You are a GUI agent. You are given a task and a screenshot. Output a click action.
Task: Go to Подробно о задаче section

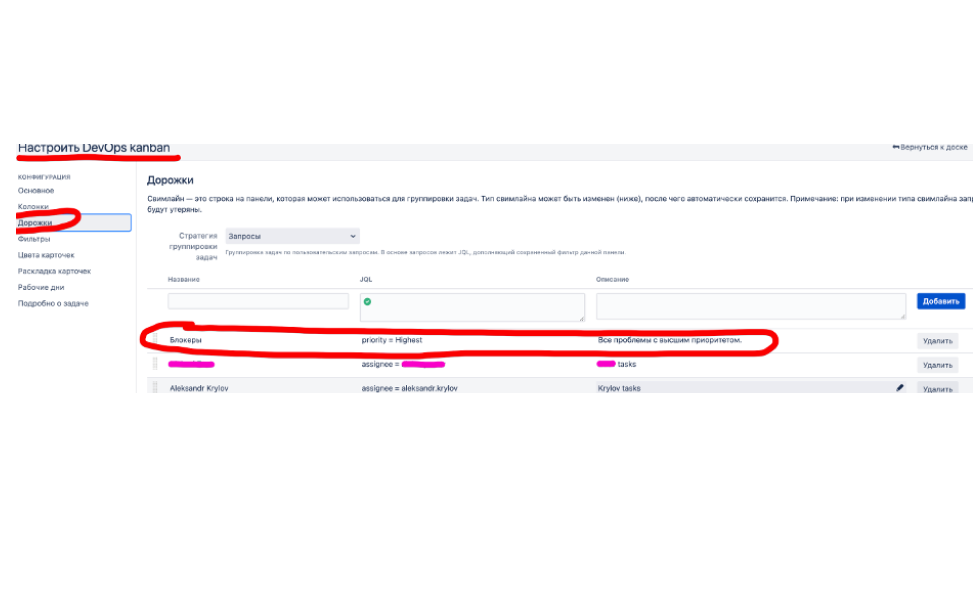tap(52, 303)
